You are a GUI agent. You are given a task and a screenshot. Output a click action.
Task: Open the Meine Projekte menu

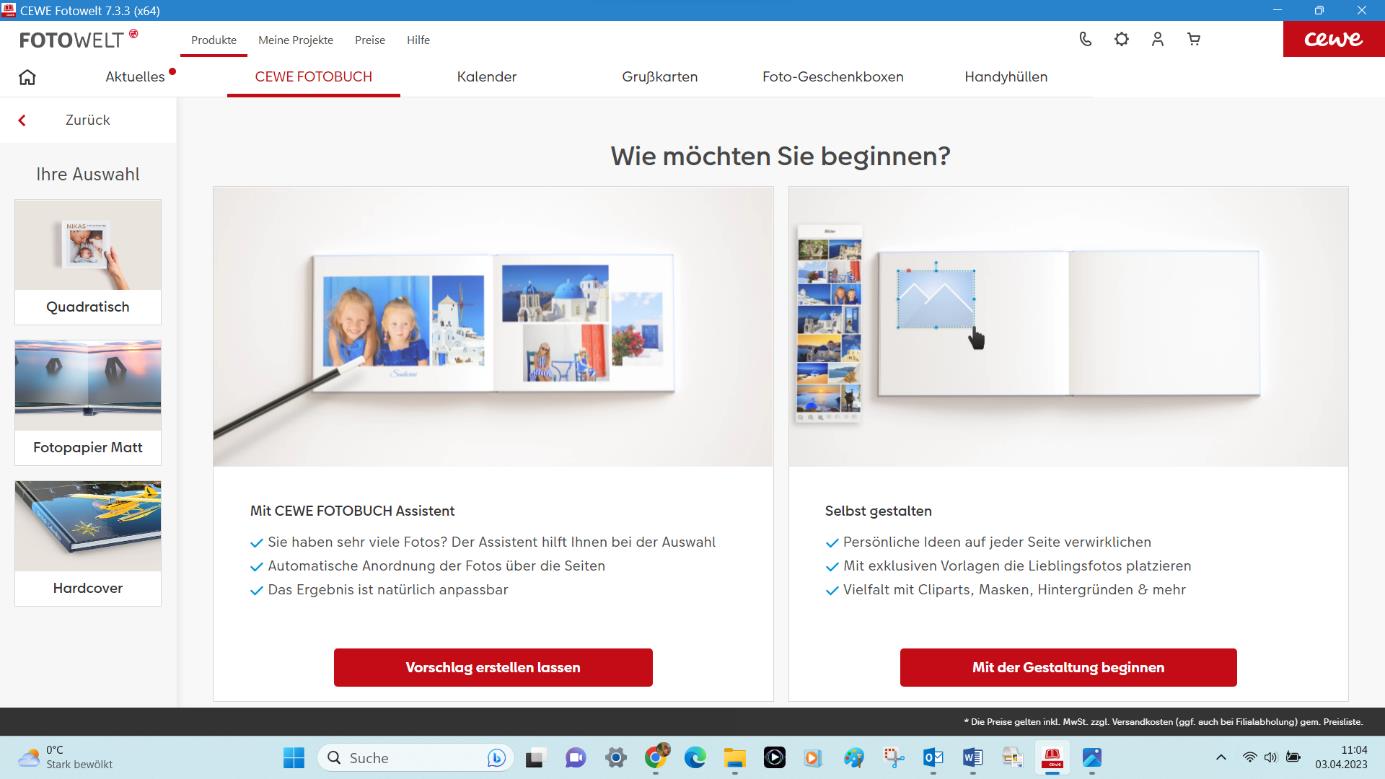[296, 40]
